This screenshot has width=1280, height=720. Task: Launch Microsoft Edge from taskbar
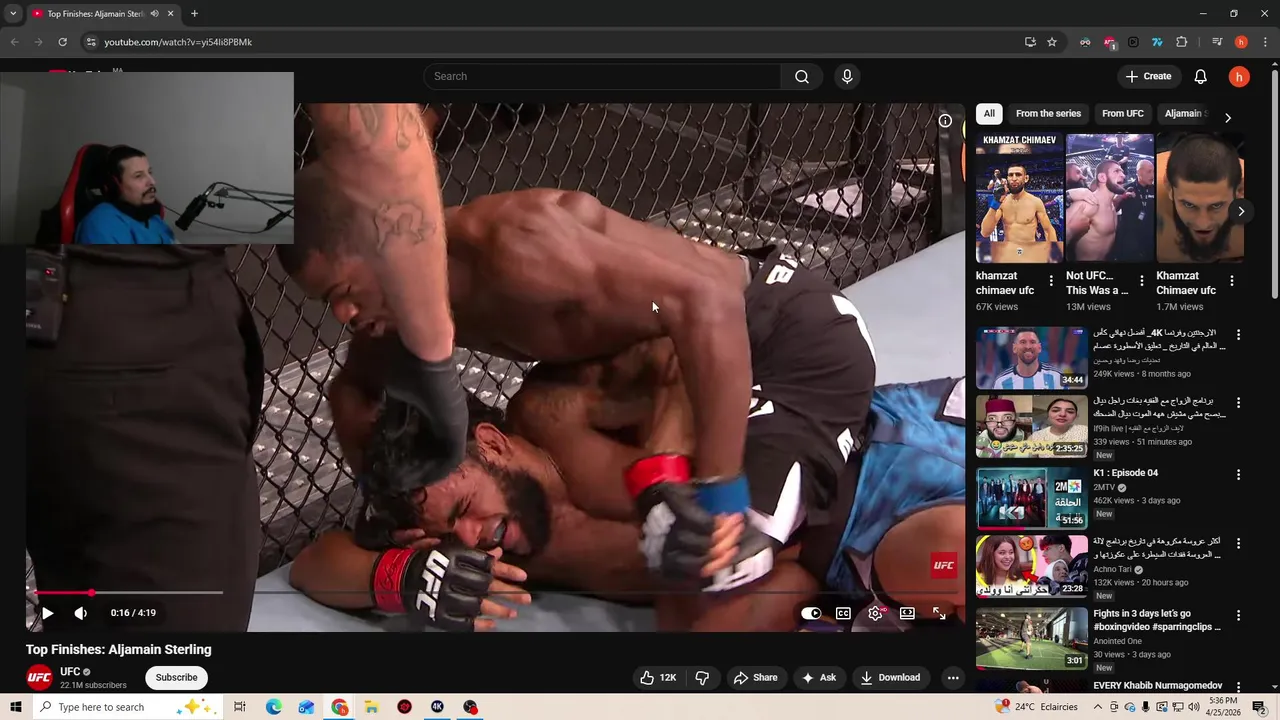point(273,707)
